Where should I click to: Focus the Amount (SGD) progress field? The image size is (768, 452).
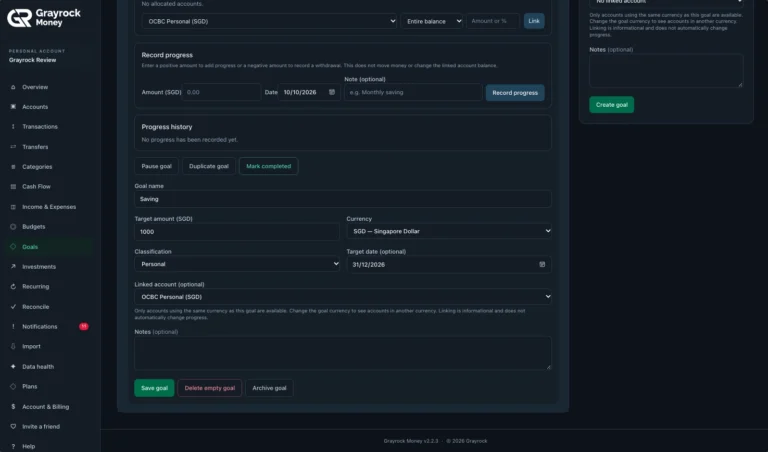222,92
